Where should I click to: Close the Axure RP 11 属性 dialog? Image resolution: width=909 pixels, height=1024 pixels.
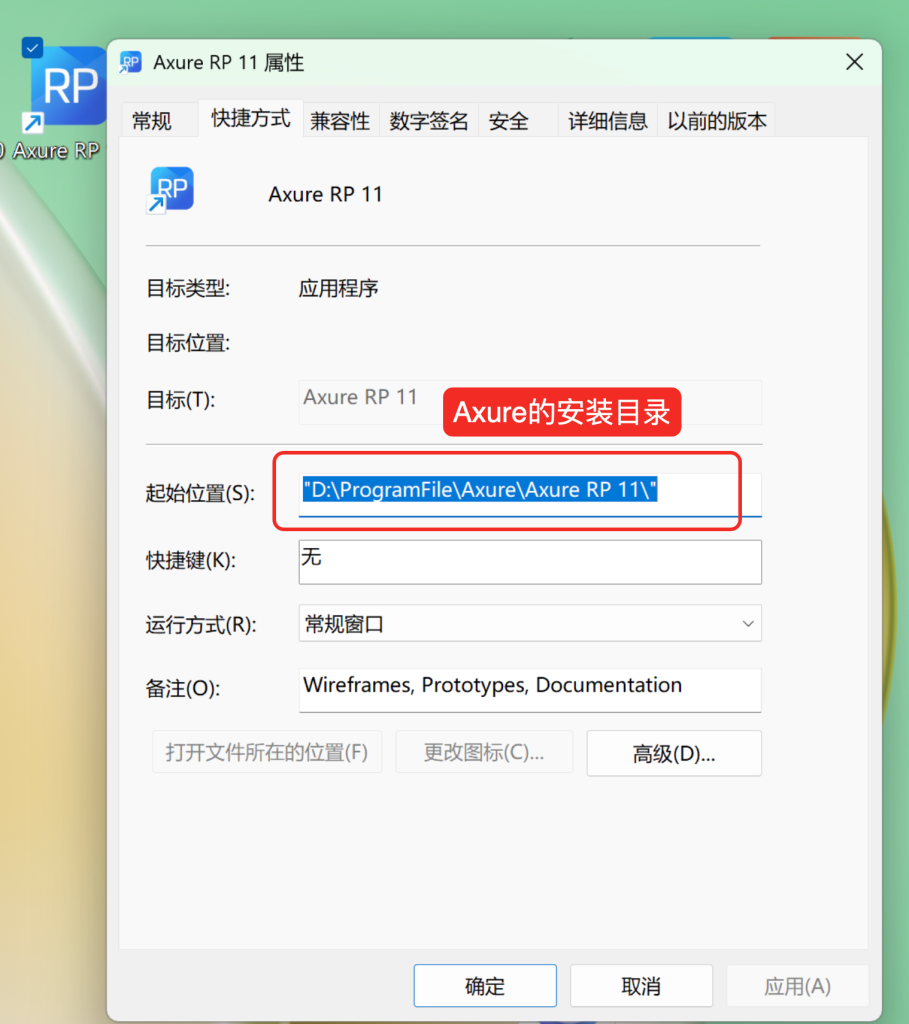pos(854,63)
